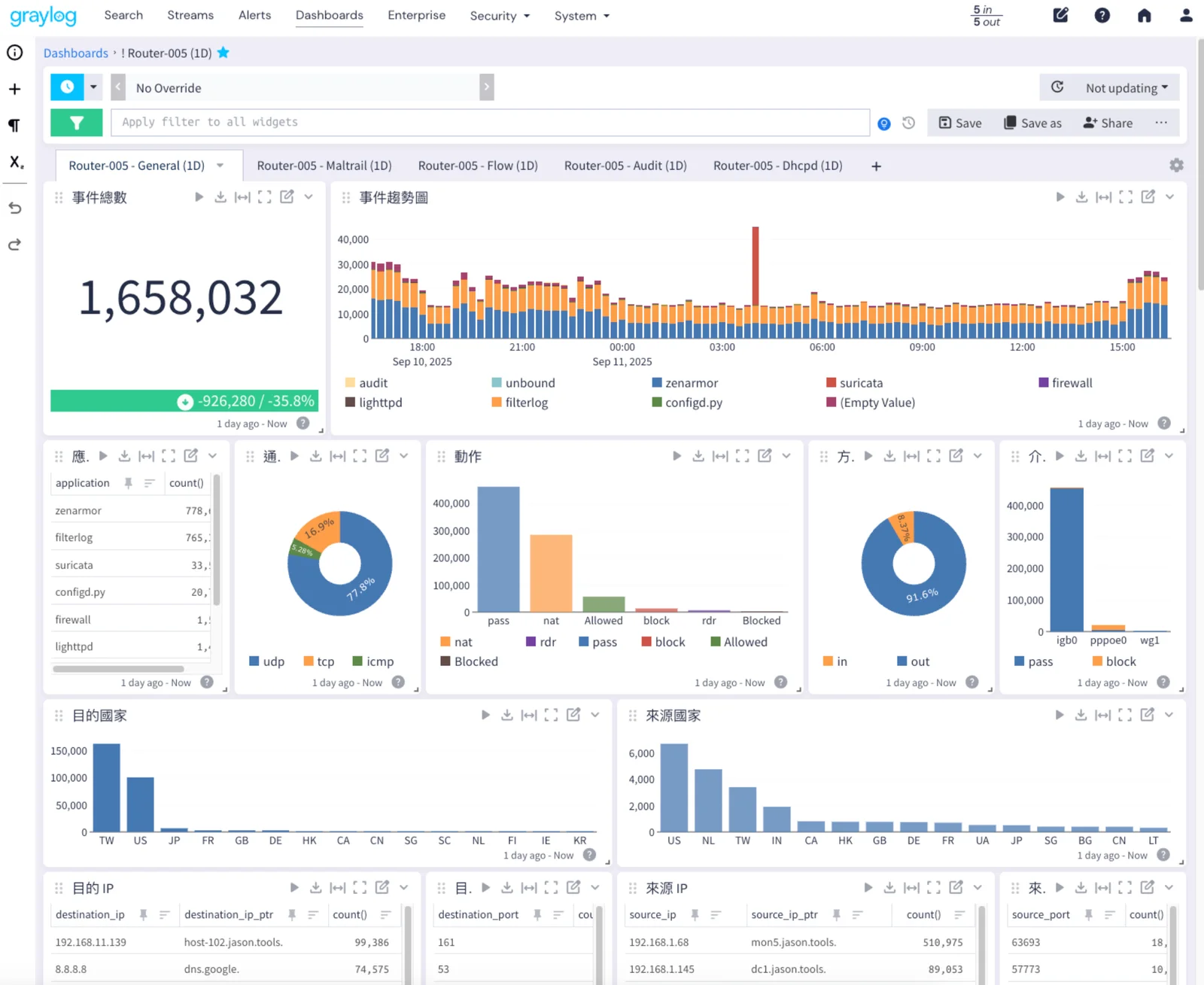
Task: Pin the source_port column
Action: (x=1088, y=915)
